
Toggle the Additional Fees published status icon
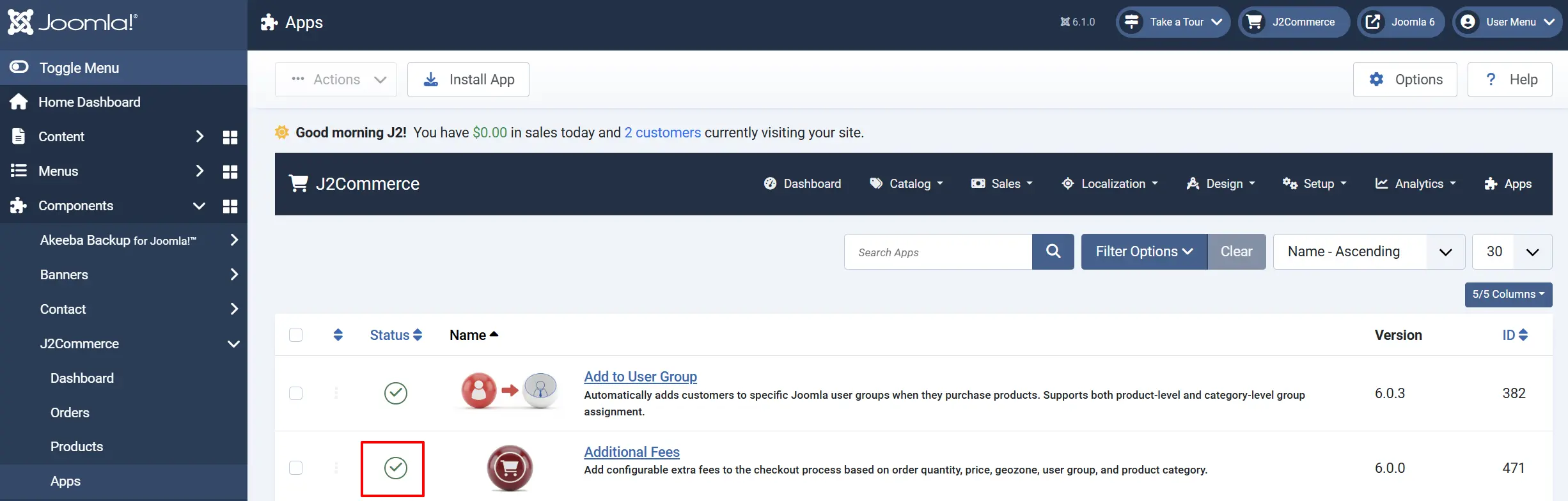(396, 468)
